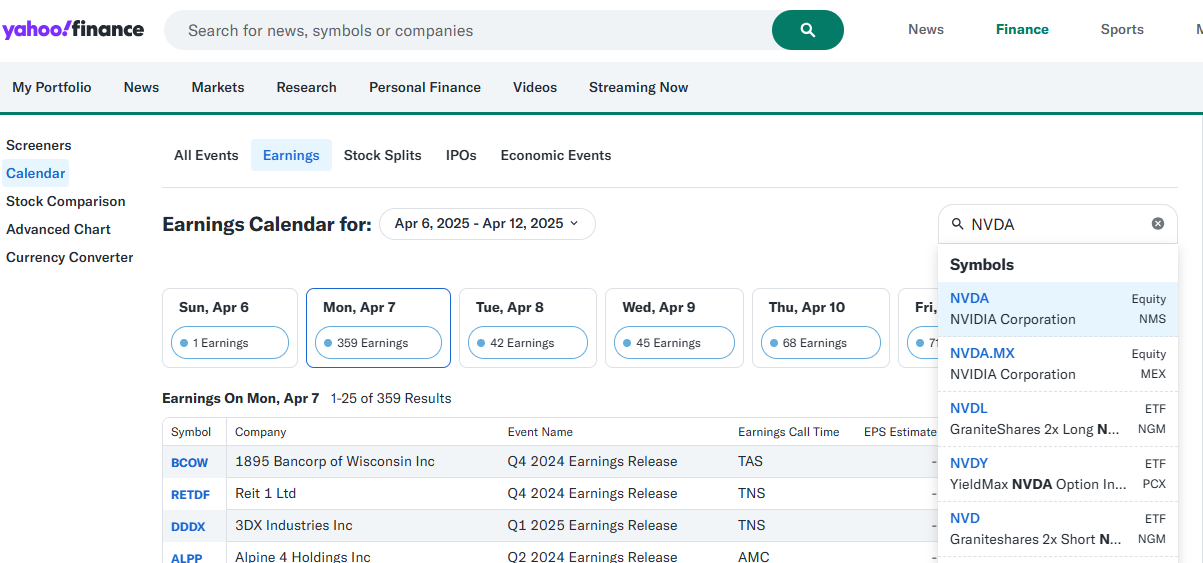Click the 1 Earnings pill for Sunday

(230, 343)
